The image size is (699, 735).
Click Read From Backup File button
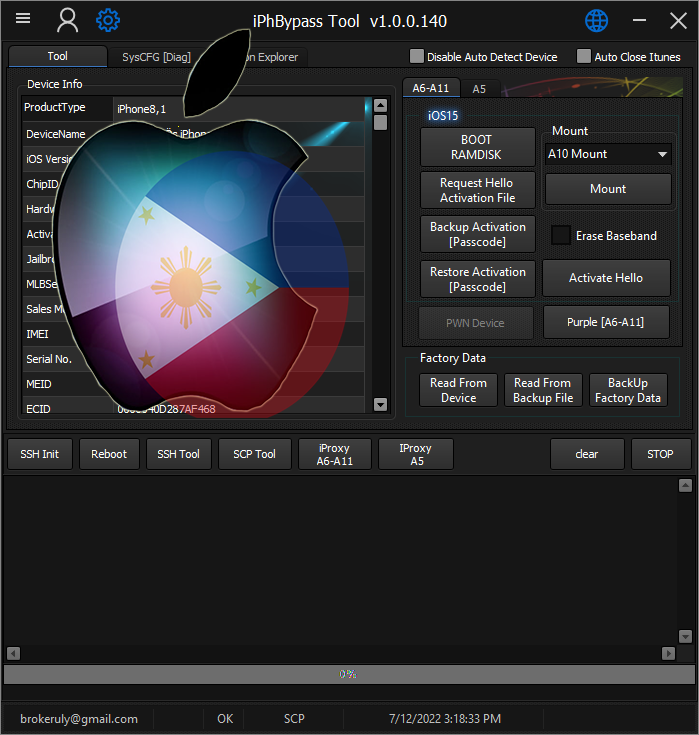543,390
